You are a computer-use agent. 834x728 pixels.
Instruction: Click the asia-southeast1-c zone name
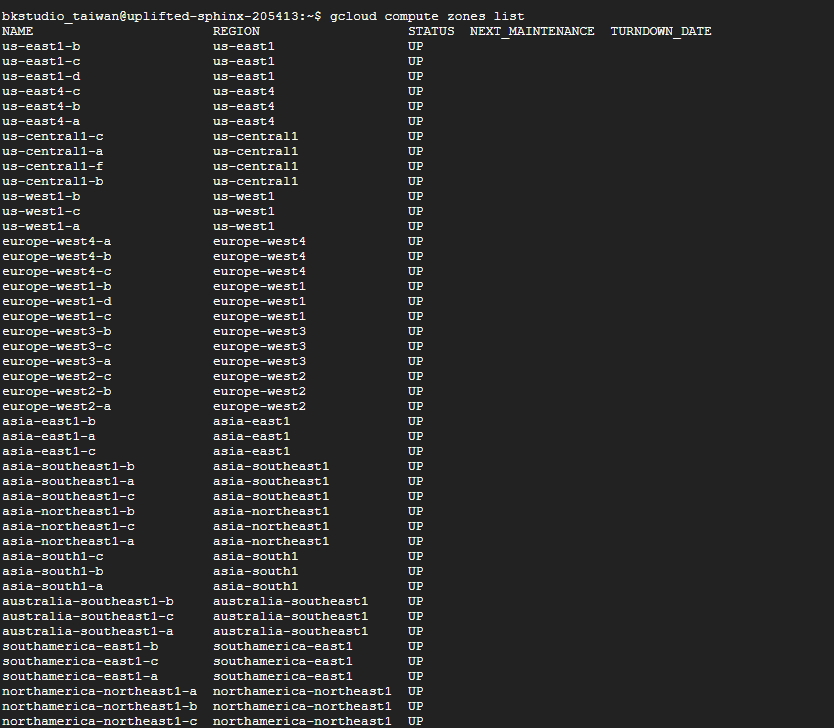[68, 496]
